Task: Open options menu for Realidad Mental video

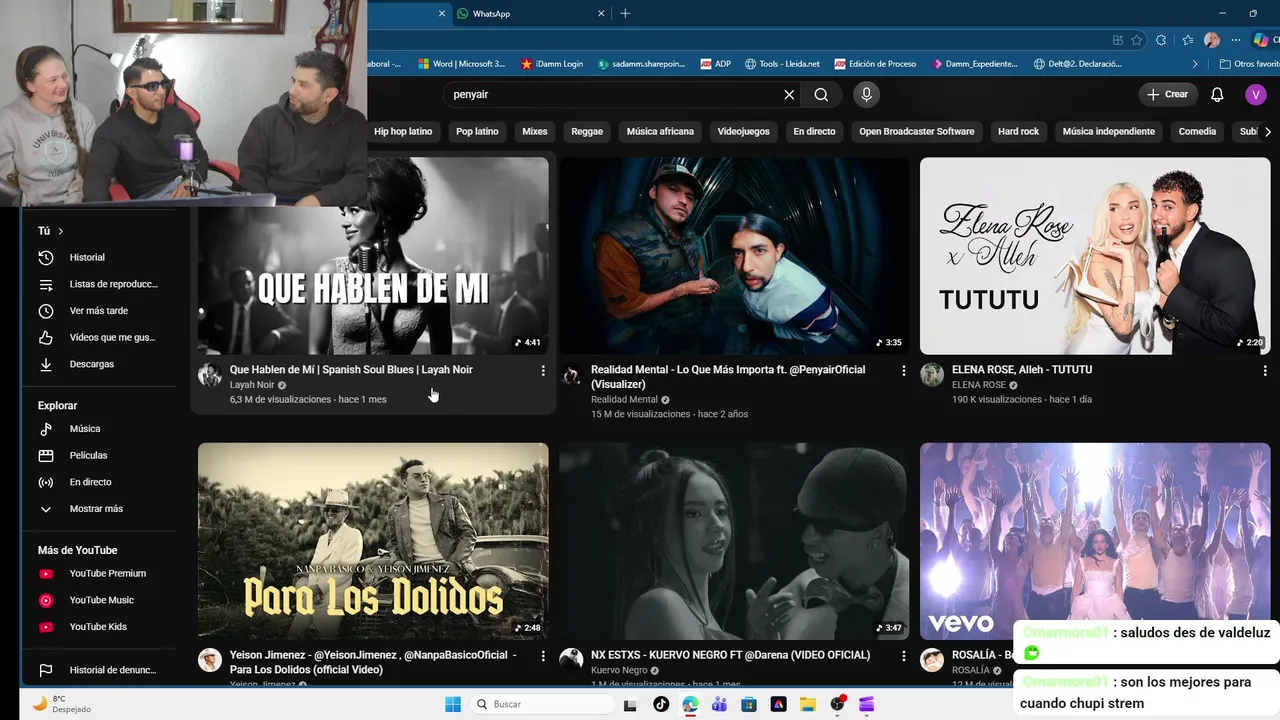Action: coord(904,371)
